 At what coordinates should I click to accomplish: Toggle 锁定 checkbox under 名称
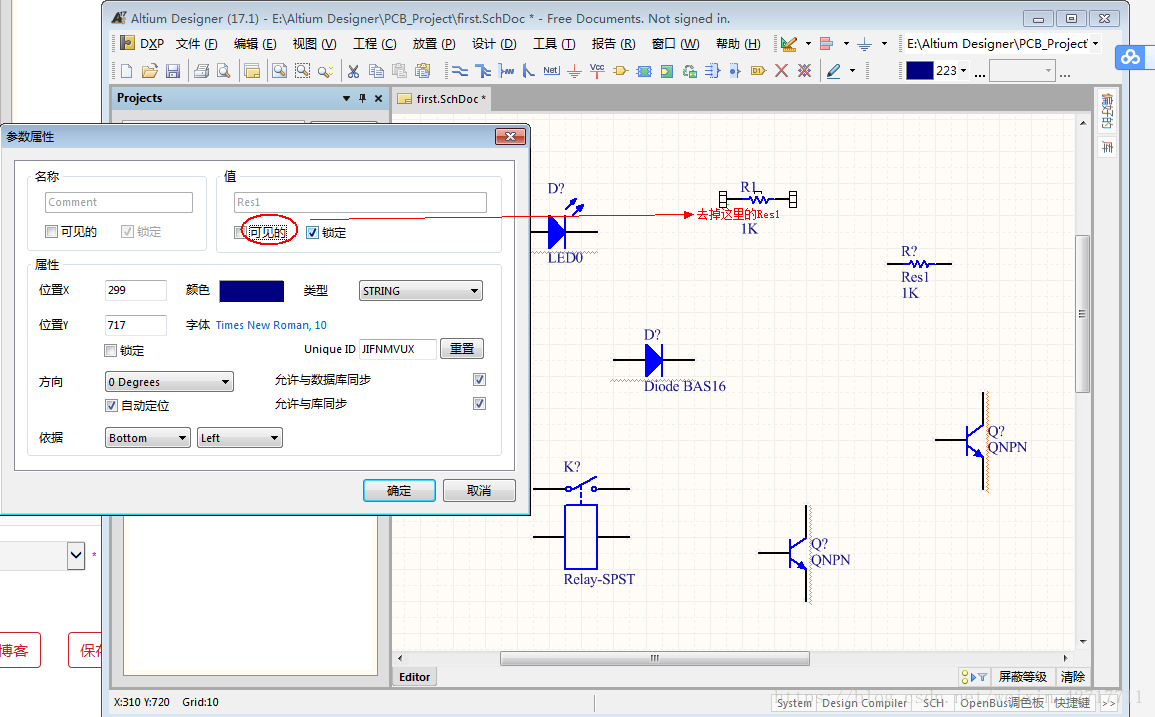[127, 231]
